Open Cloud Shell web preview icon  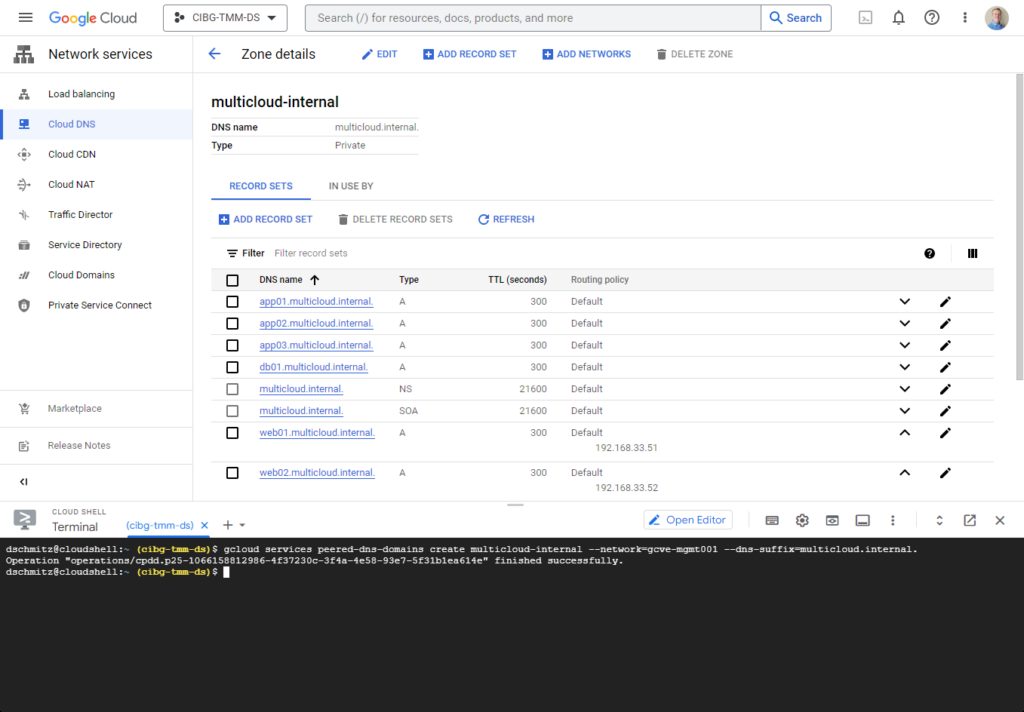coord(832,521)
